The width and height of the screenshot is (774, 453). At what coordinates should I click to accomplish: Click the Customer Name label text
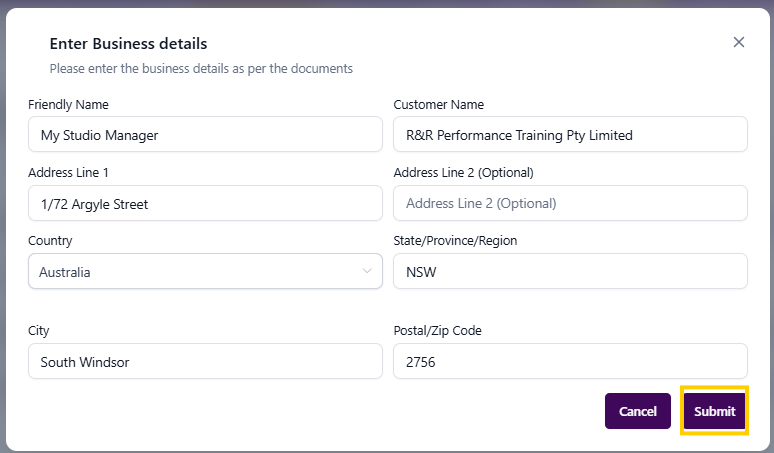click(x=439, y=105)
